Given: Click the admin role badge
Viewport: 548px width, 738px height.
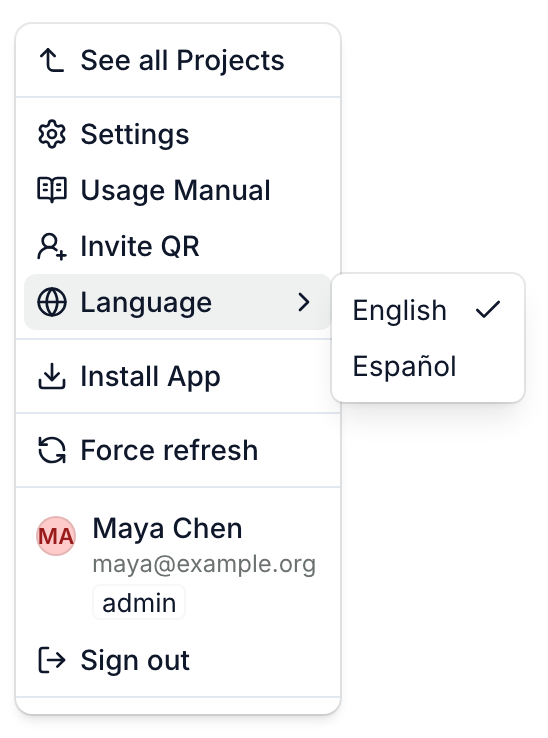Looking at the screenshot, I should coord(139,602).
